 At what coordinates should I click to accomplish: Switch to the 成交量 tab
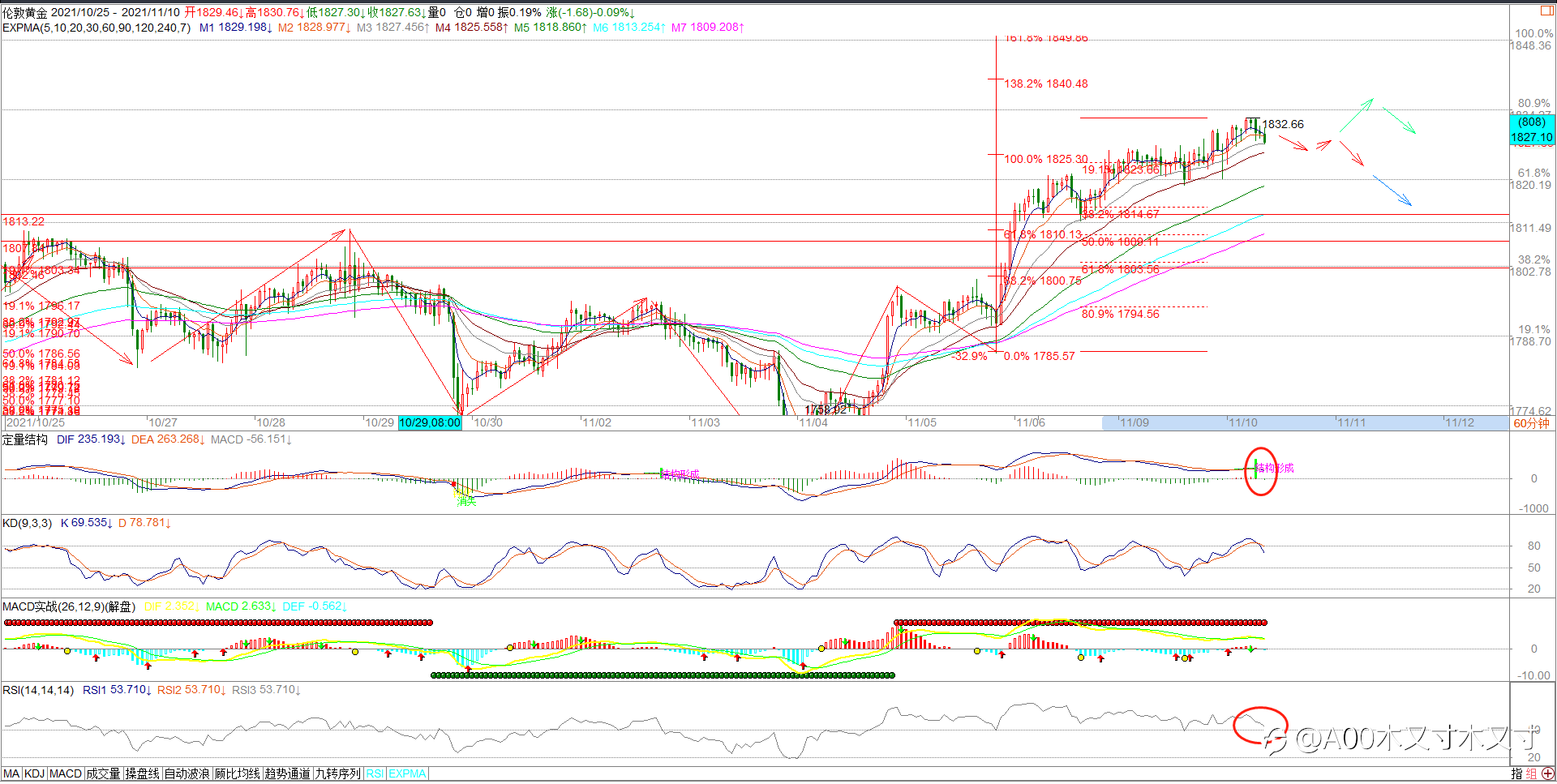point(103,774)
